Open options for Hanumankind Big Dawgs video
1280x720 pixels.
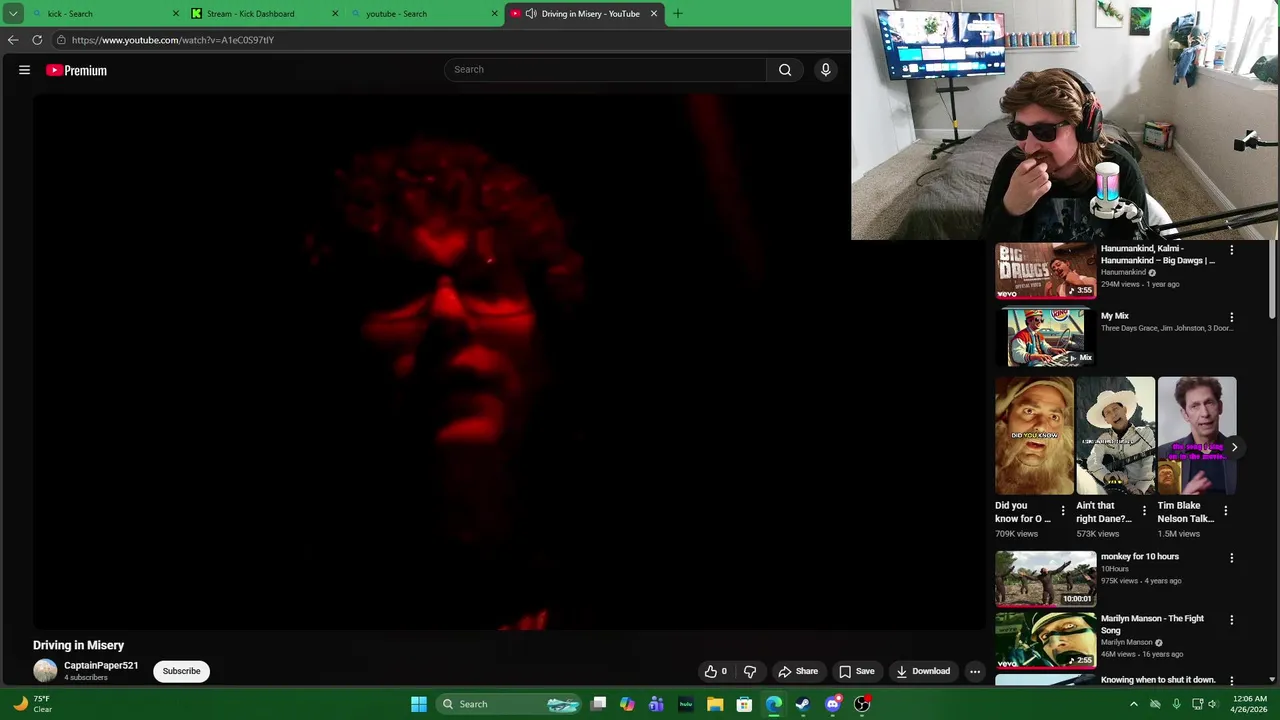pos(1231,250)
